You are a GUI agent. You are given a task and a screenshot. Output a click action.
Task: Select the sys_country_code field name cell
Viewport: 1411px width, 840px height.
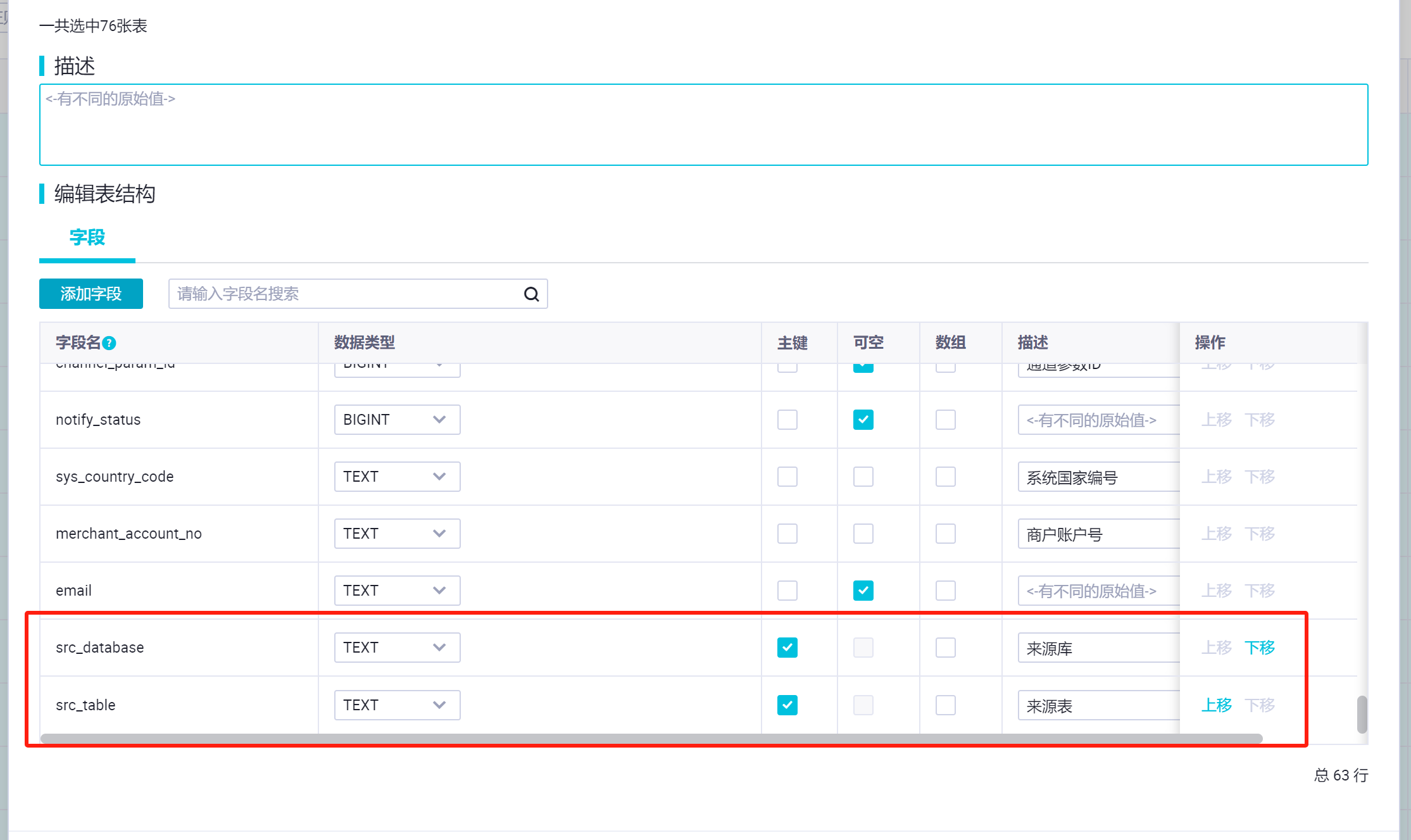179,477
